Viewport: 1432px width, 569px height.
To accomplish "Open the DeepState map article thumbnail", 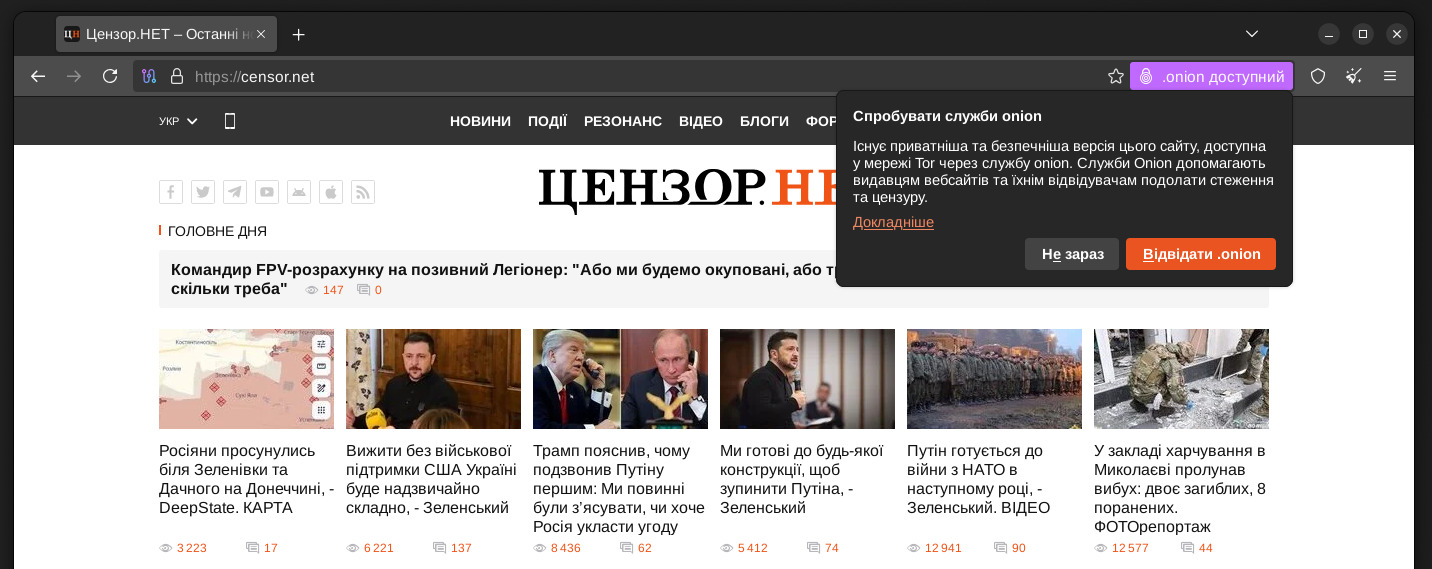I will (246, 379).
